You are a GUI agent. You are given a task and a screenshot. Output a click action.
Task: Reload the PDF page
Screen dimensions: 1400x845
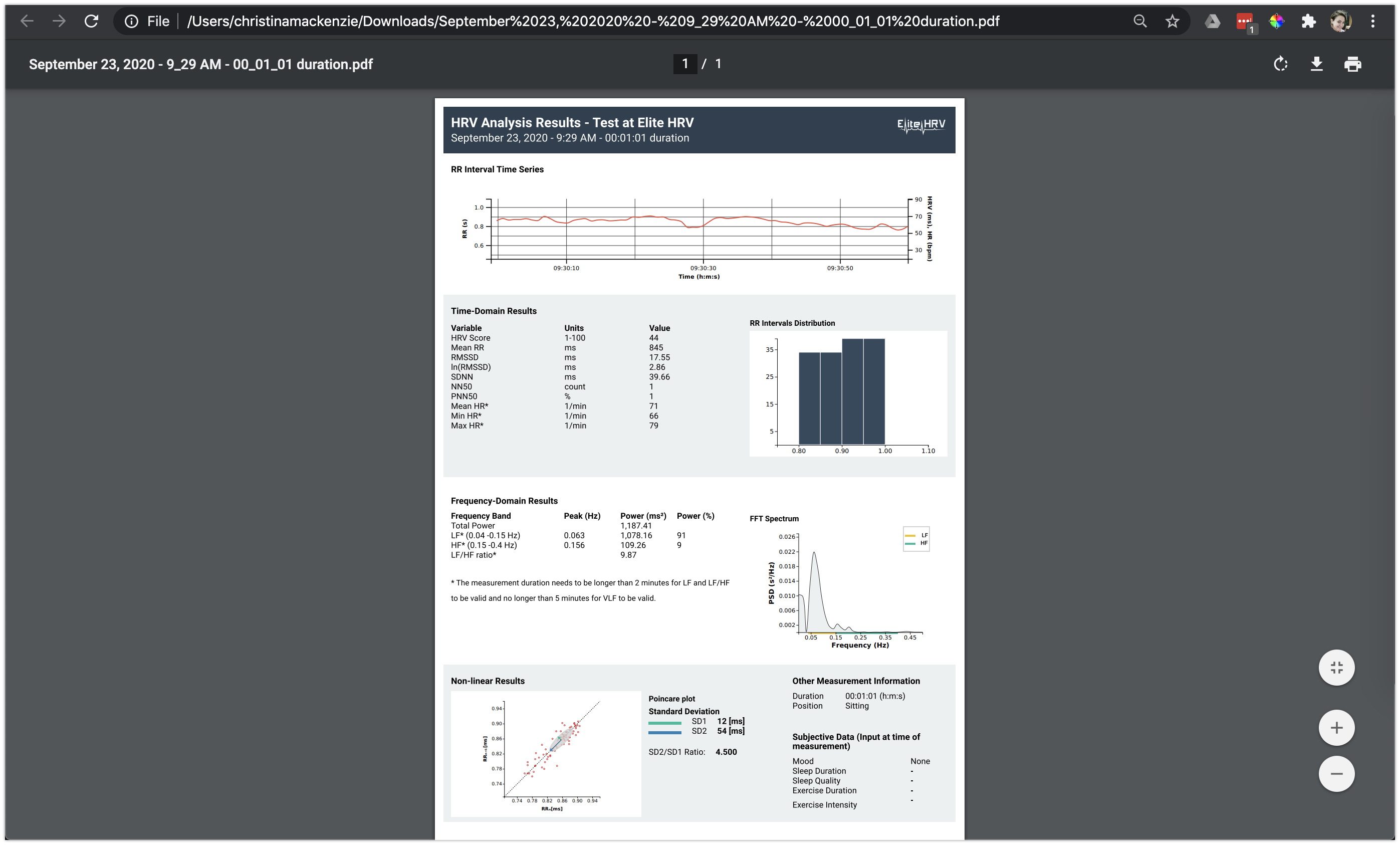point(92,21)
